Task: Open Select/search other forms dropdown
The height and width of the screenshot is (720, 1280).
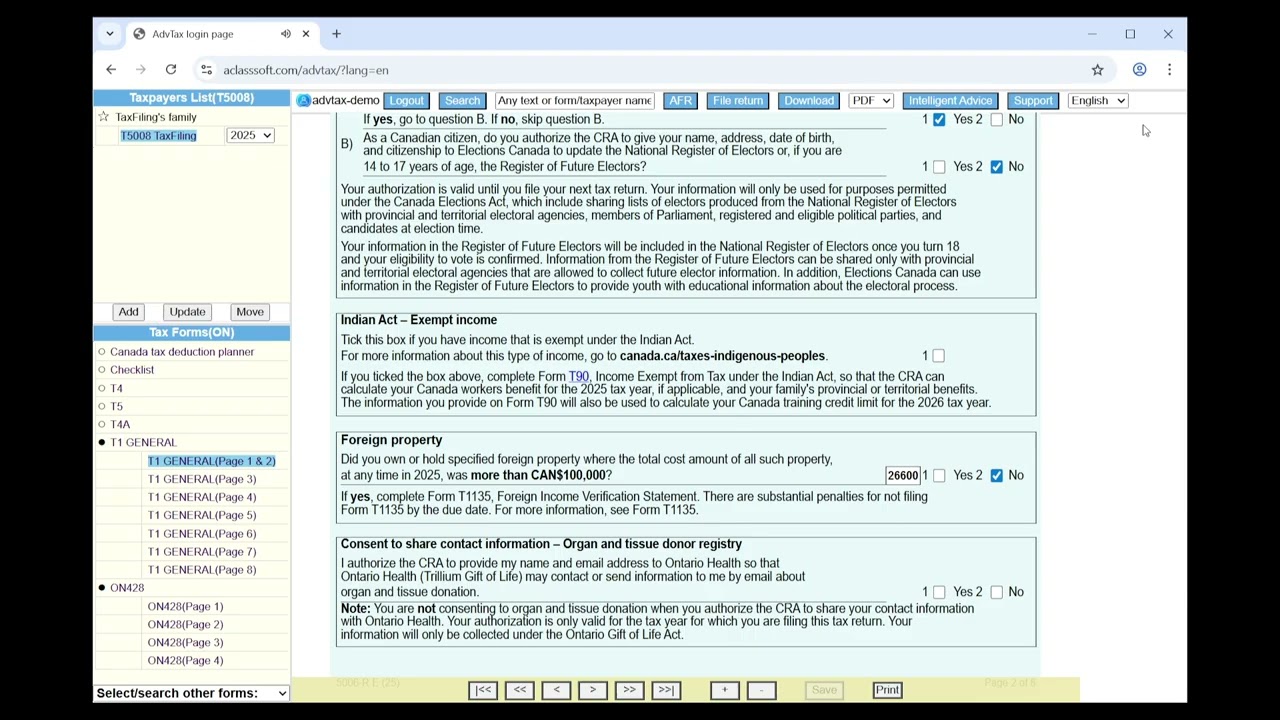Action: tap(192, 693)
